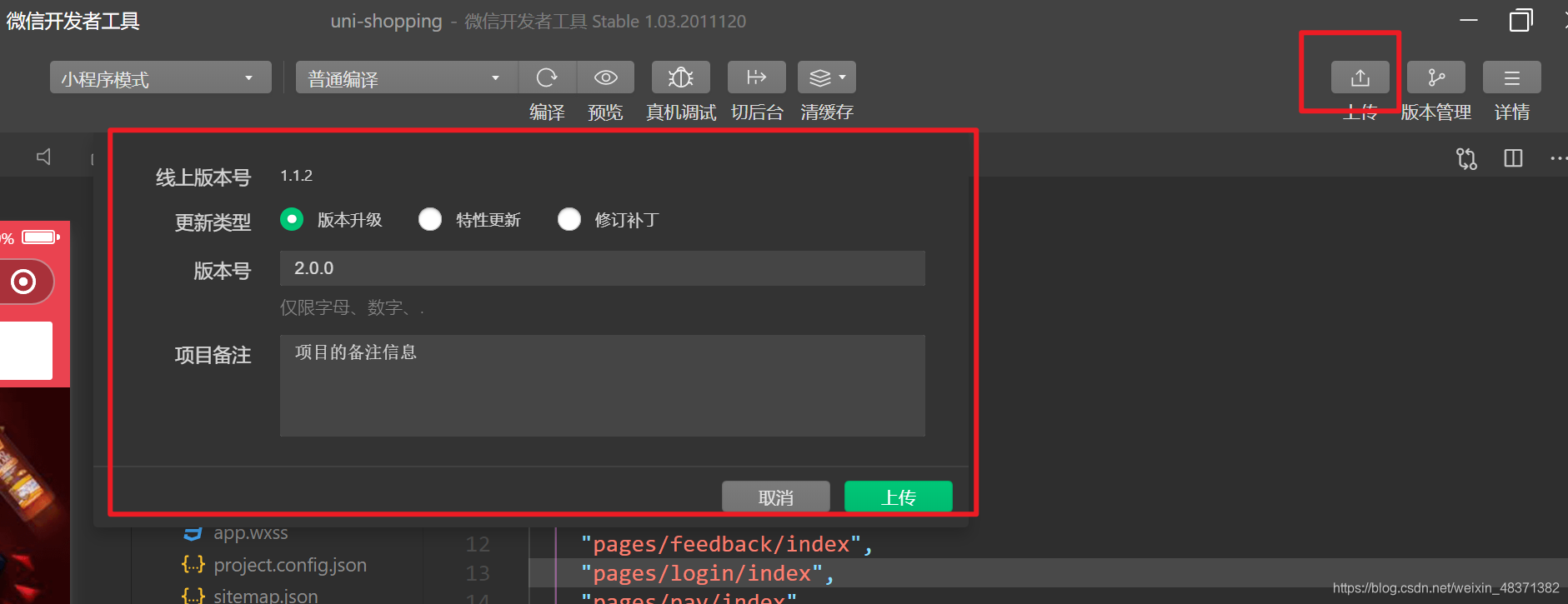
Task: Click the green 上传 button in dialog
Action: (899, 497)
